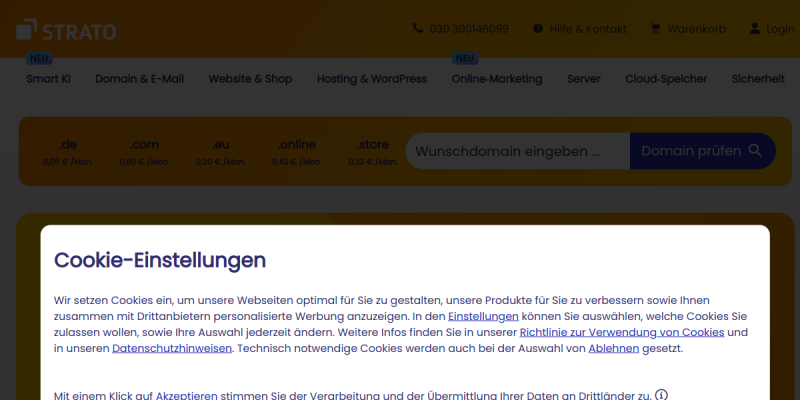Click the NEU badge above Online-Marketing
This screenshot has width=800, height=400.
tap(465, 58)
